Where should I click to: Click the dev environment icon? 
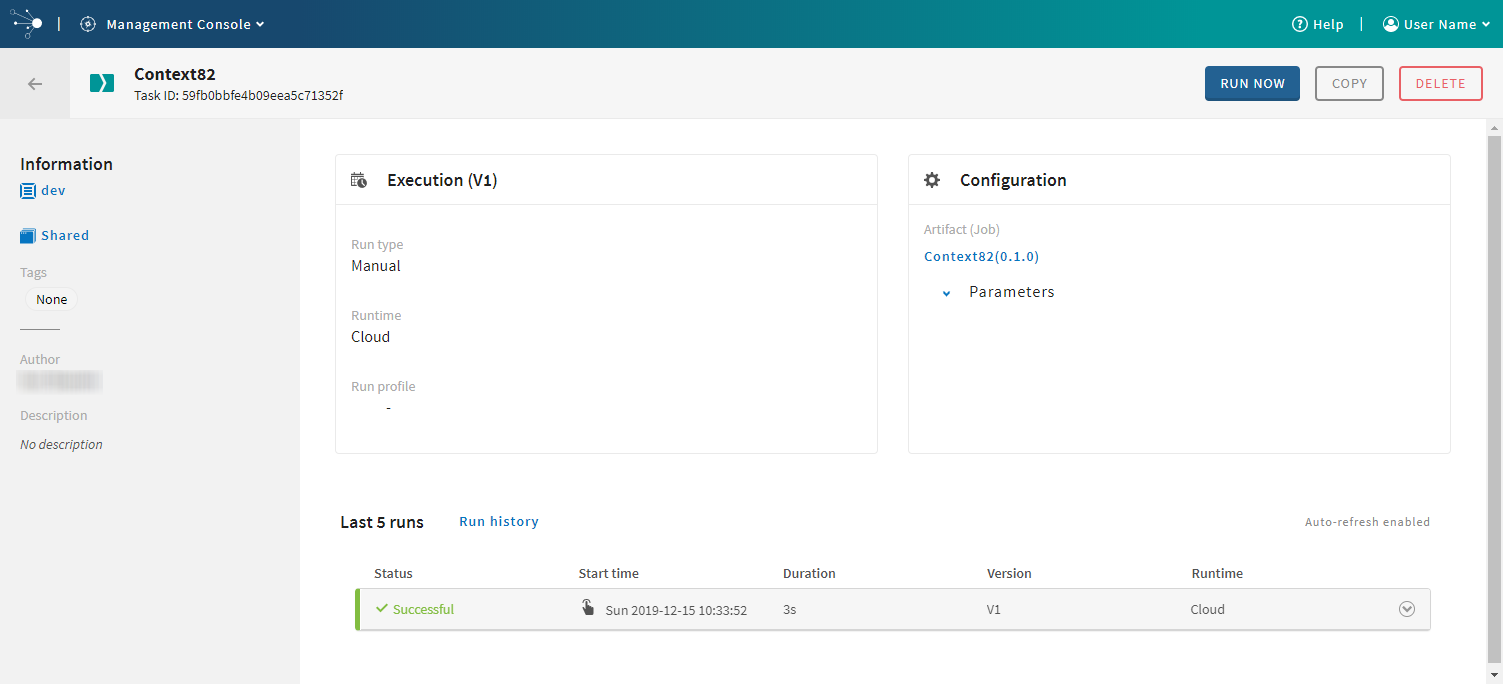pos(28,191)
